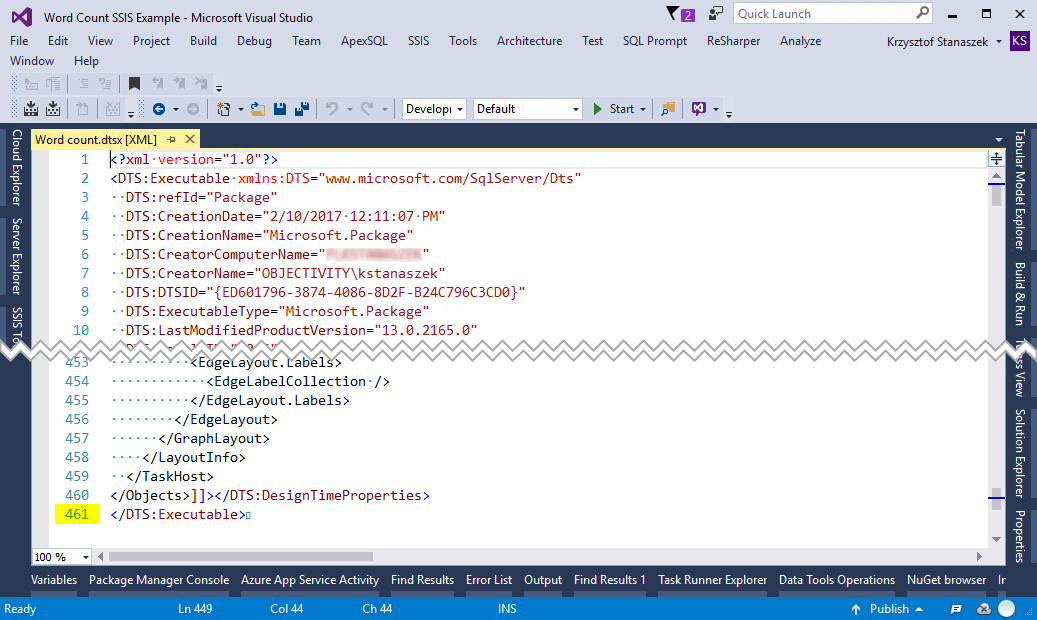Navigate backward with blue arrow
1037x620 pixels.
(159, 109)
